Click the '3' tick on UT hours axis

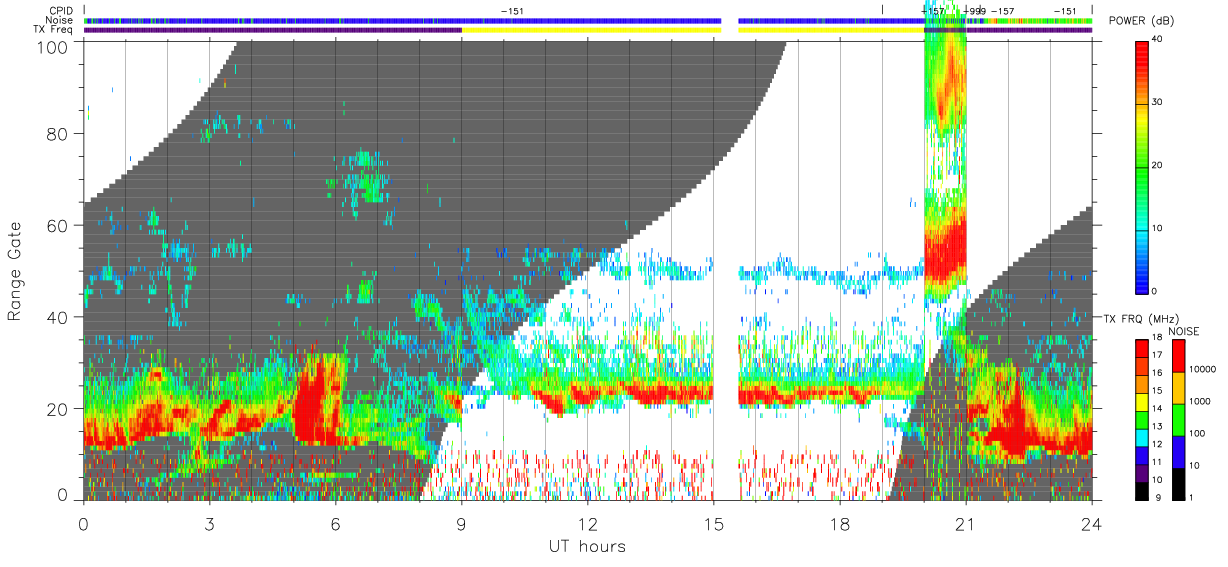[209, 524]
